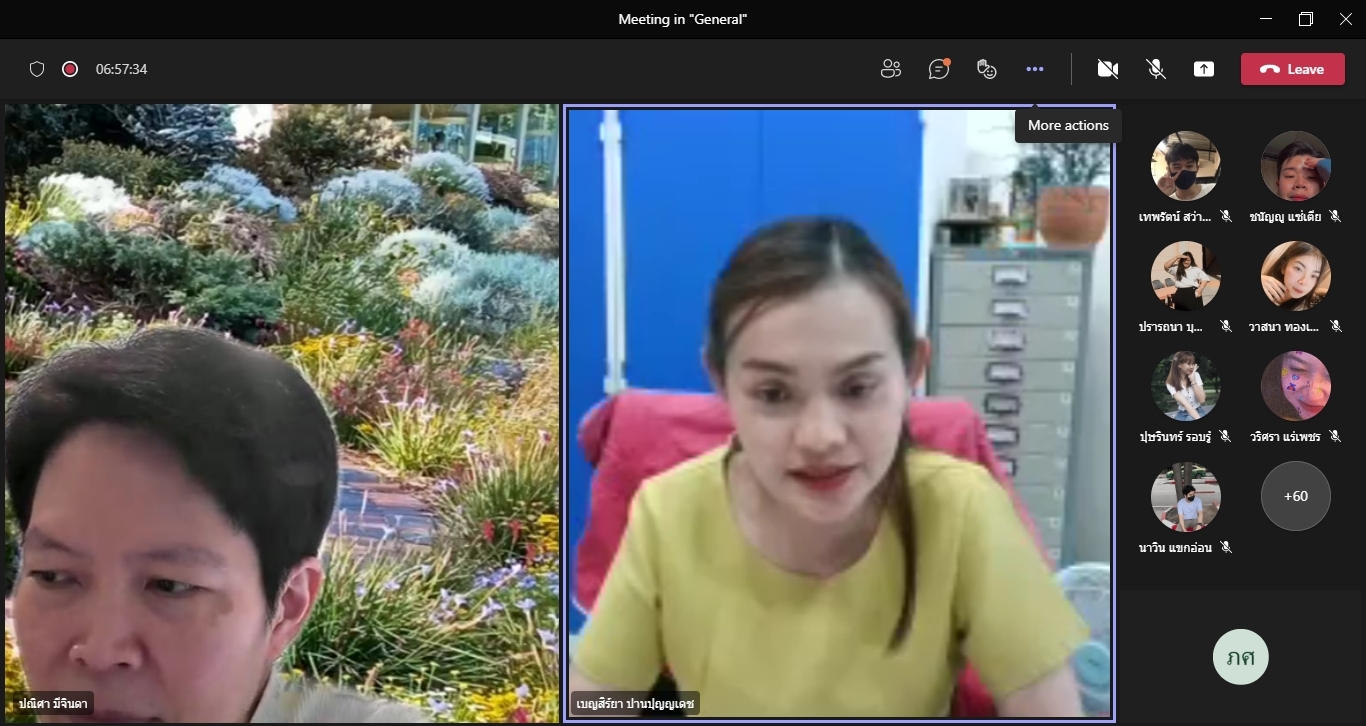Click the name label เบญสิร์ยา ปานปุญญเดช
This screenshot has height=726, width=1366.
click(635, 704)
